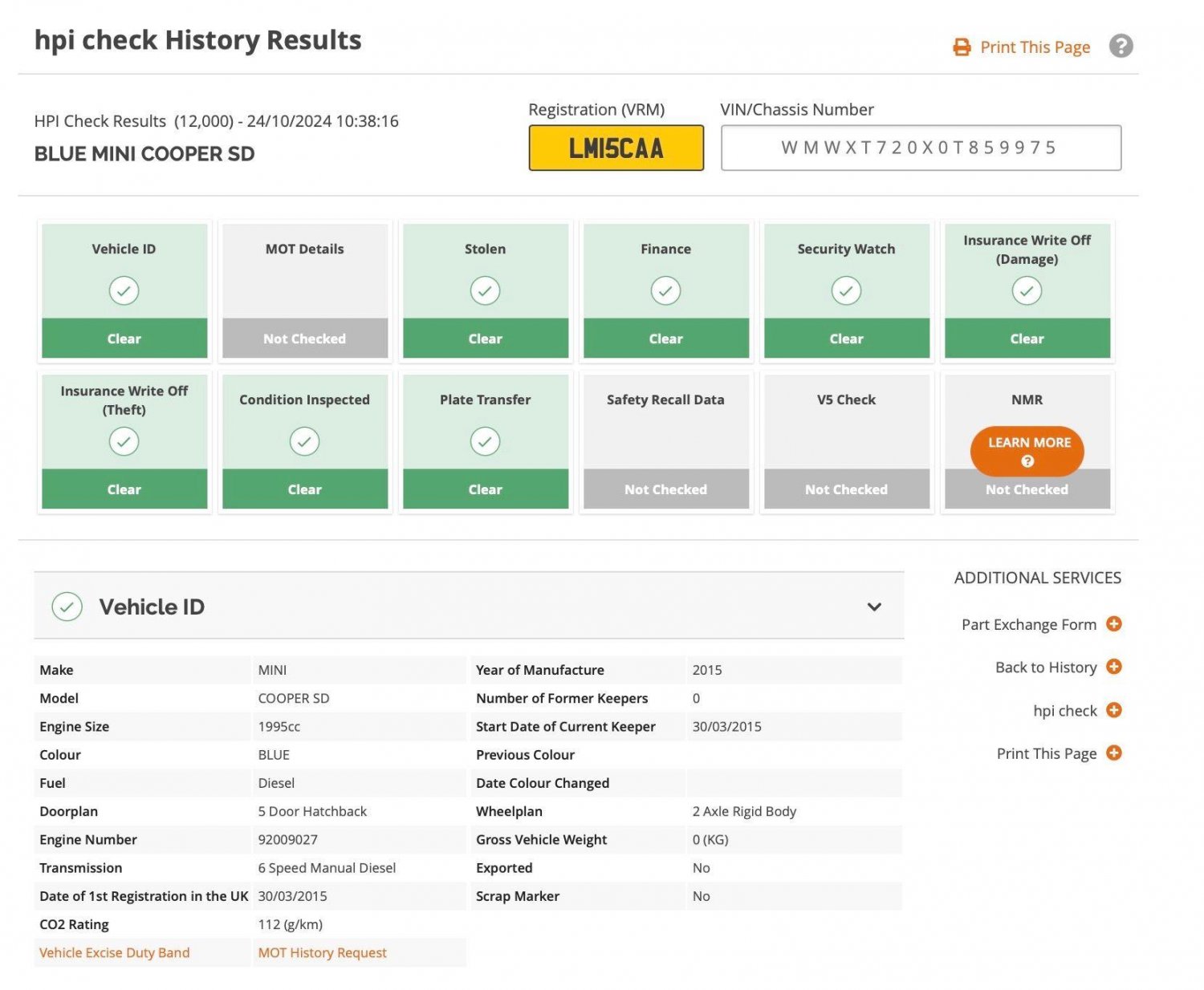Click the plus icon next to Part Exchange Form
The image size is (1204, 990).
(x=1113, y=623)
